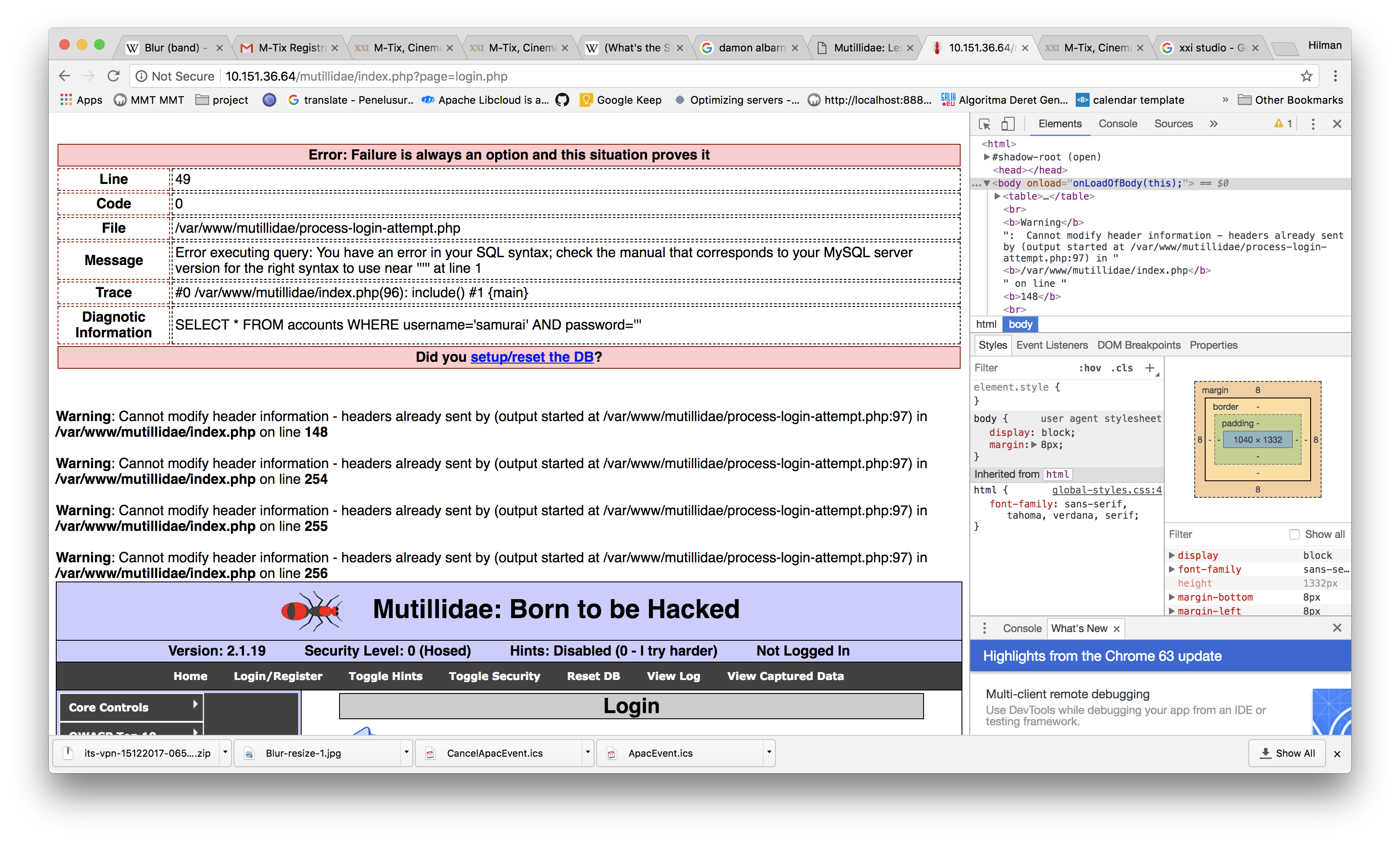This screenshot has width=1400, height=843.
Task: Toggle the device toolbar icon
Action: point(1008,124)
